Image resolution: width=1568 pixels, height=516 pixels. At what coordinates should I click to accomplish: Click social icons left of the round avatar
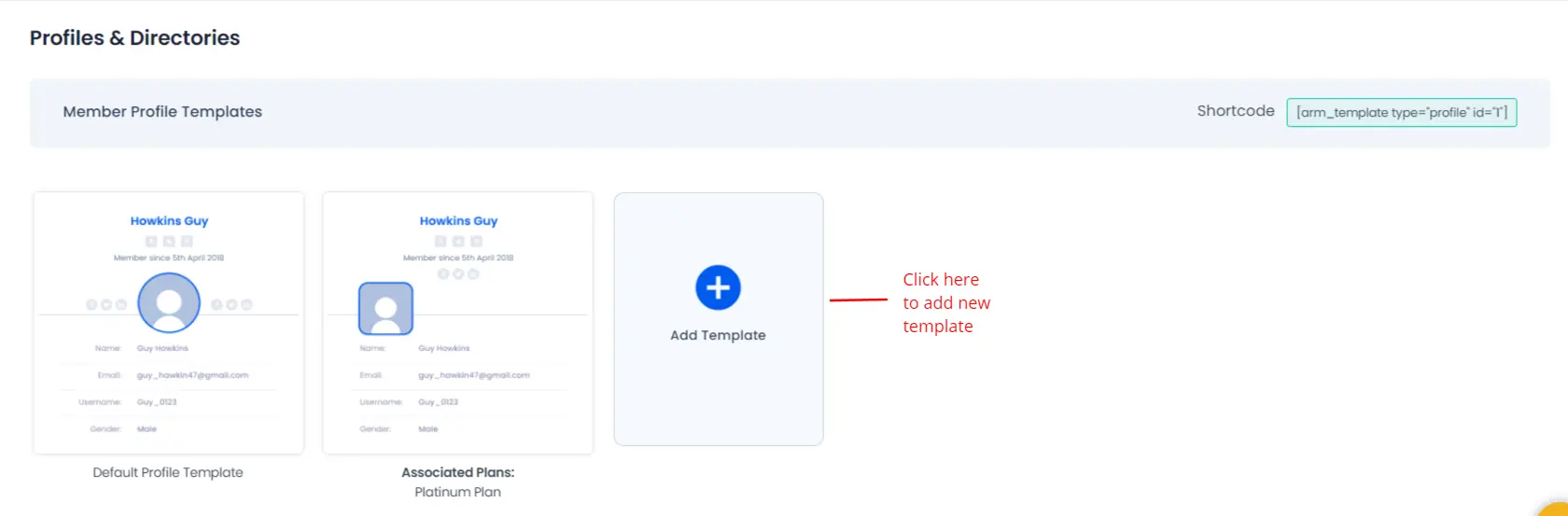click(x=106, y=305)
